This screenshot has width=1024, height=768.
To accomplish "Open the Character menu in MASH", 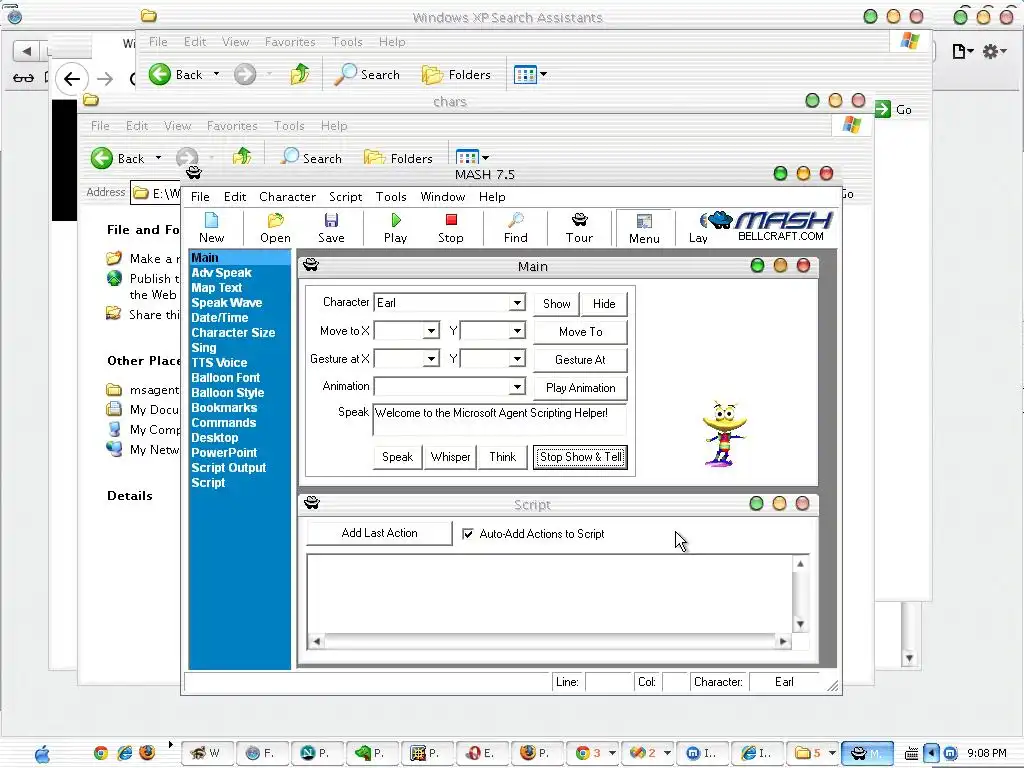I will pos(287,197).
